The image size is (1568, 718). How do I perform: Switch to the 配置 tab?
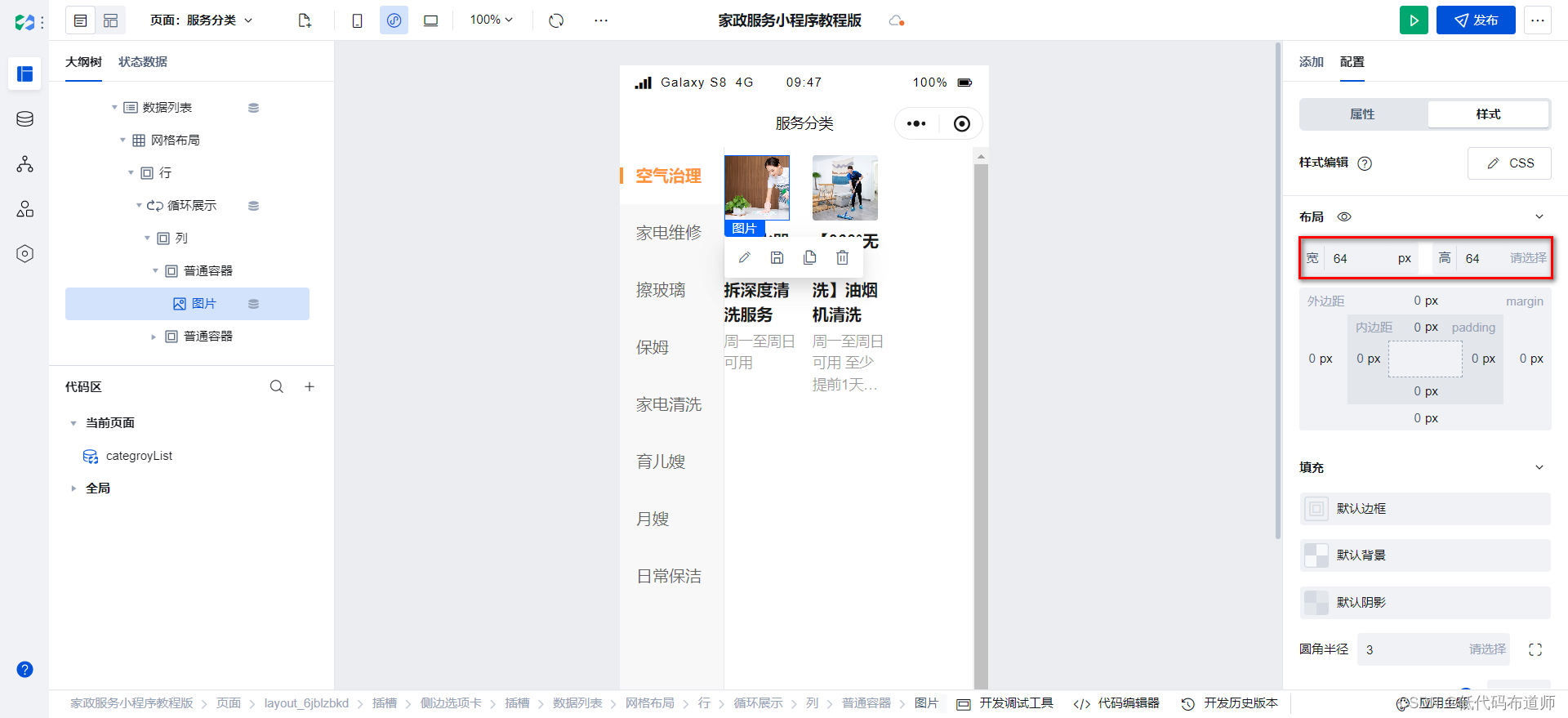click(1352, 62)
